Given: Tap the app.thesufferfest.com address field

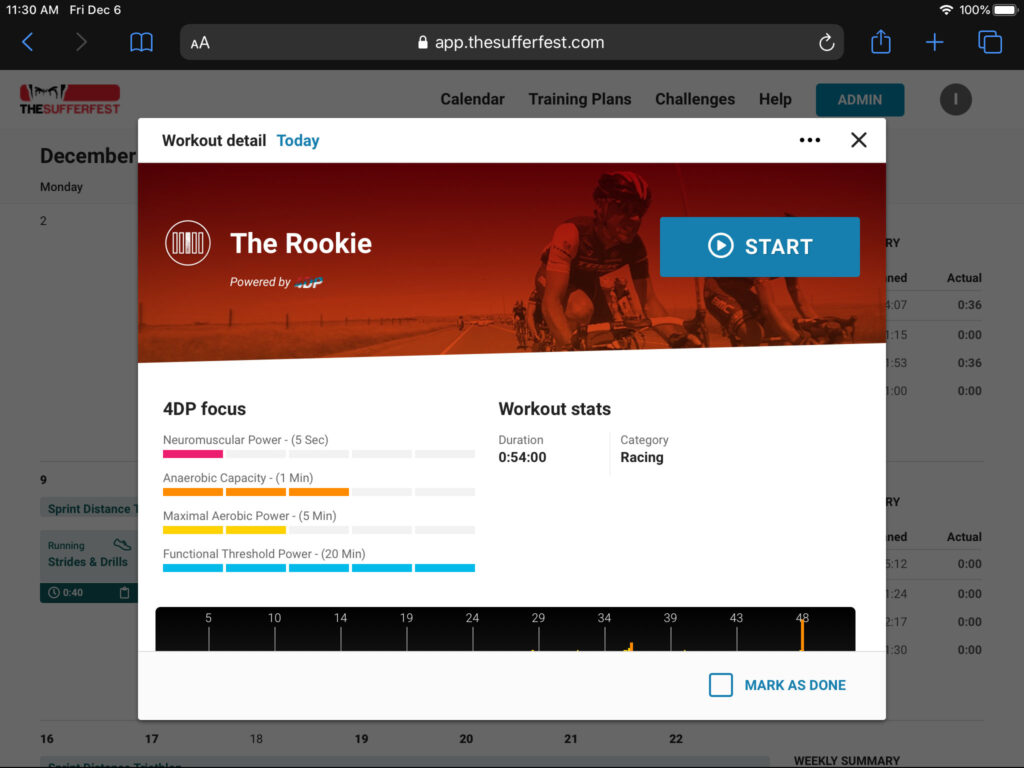Looking at the screenshot, I should (511, 42).
